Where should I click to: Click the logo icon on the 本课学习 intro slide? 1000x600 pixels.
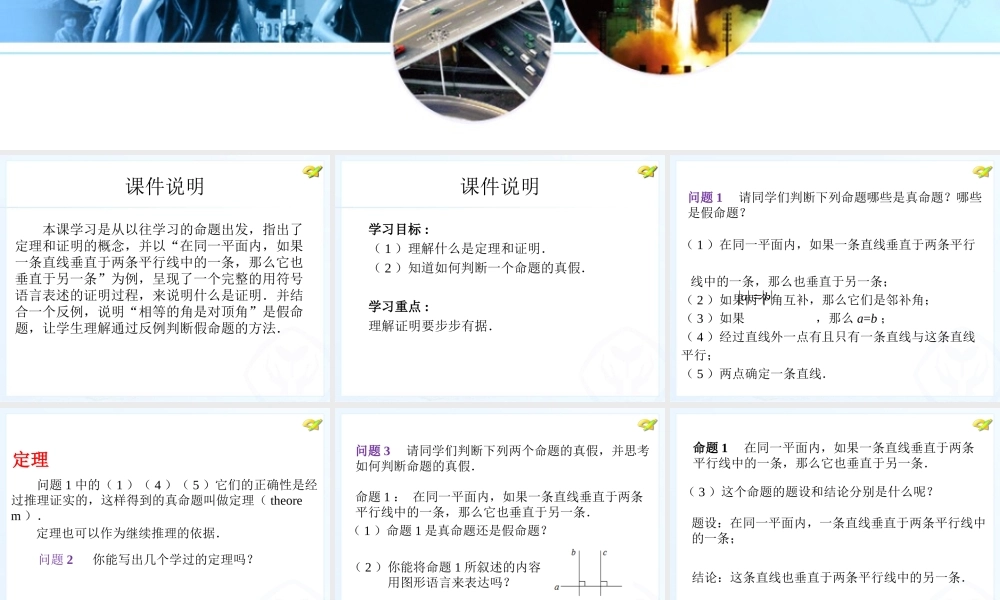click(312, 172)
